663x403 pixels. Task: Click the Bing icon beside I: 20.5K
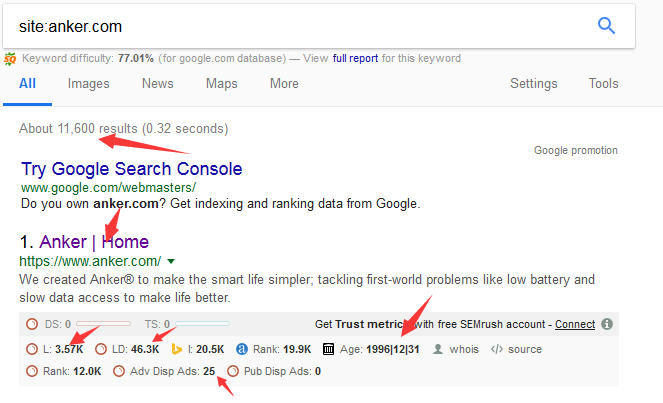pyautogui.click(x=177, y=349)
